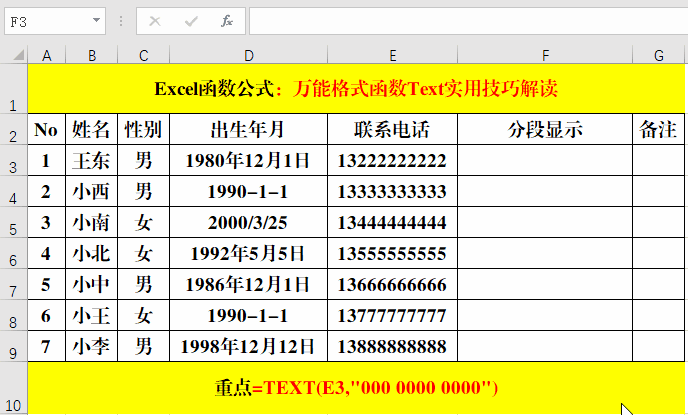Select row 7 header
The image size is (688, 415).
(14, 284)
